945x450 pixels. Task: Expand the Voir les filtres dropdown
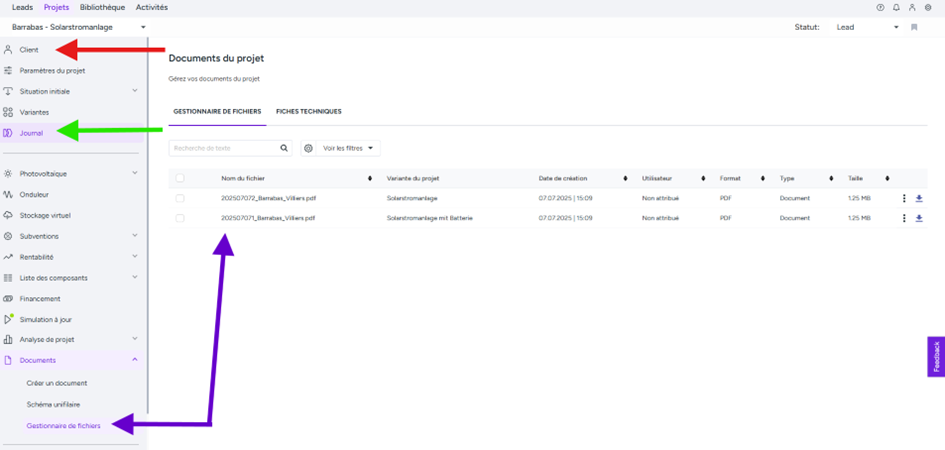[x=348, y=148]
